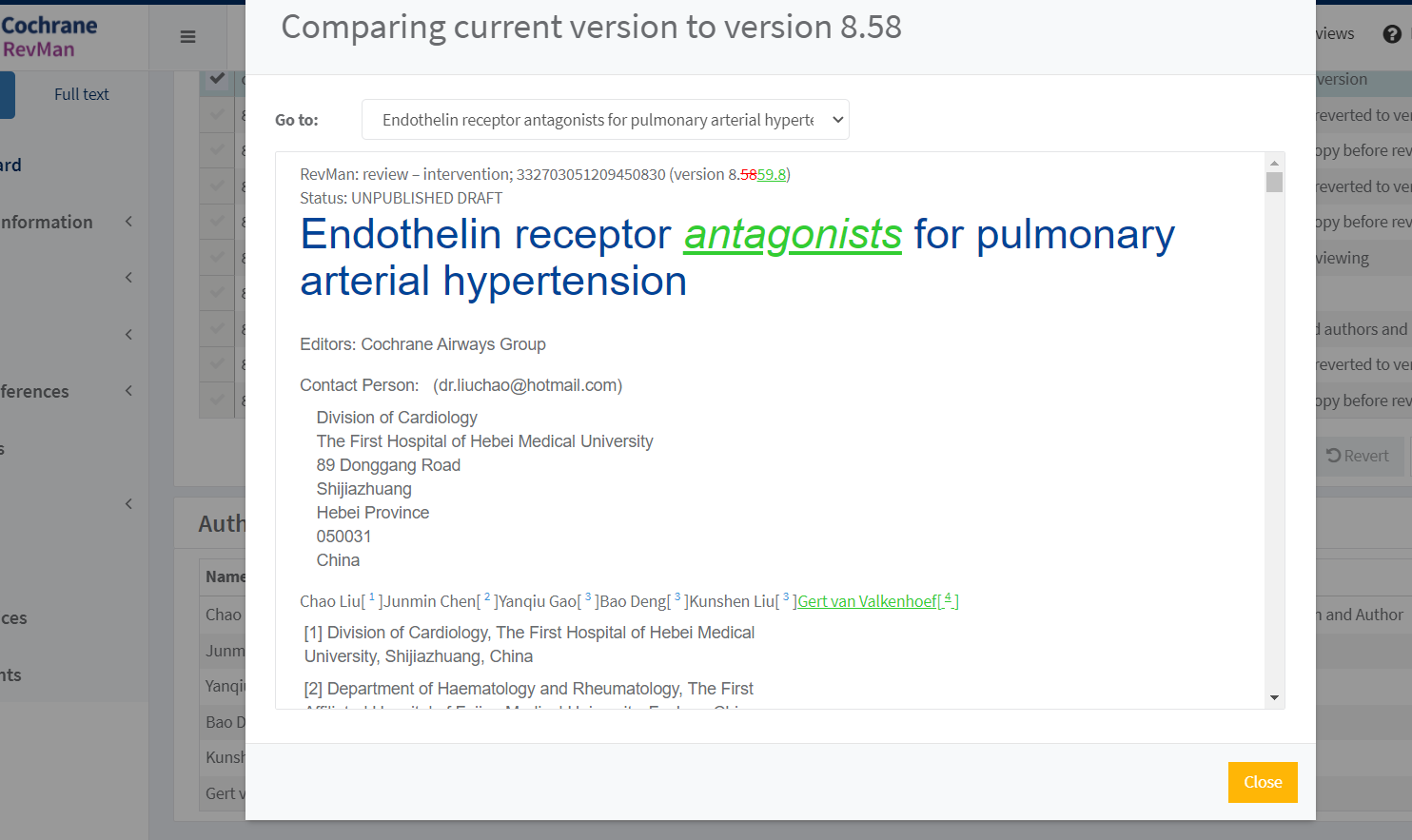Click the help question mark icon
The image size is (1412, 840).
click(1392, 34)
